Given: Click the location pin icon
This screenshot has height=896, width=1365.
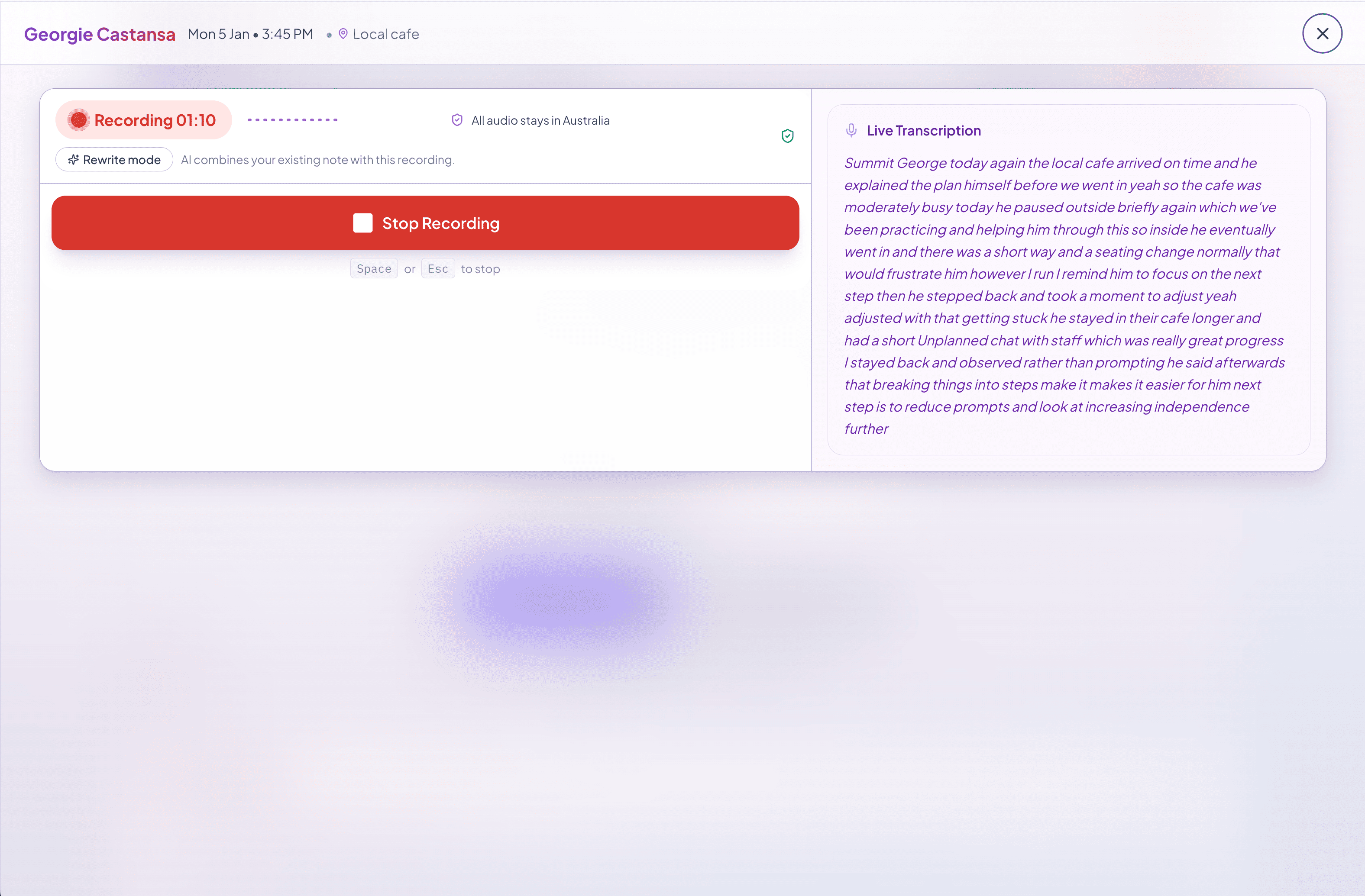Looking at the screenshot, I should (343, 34).
